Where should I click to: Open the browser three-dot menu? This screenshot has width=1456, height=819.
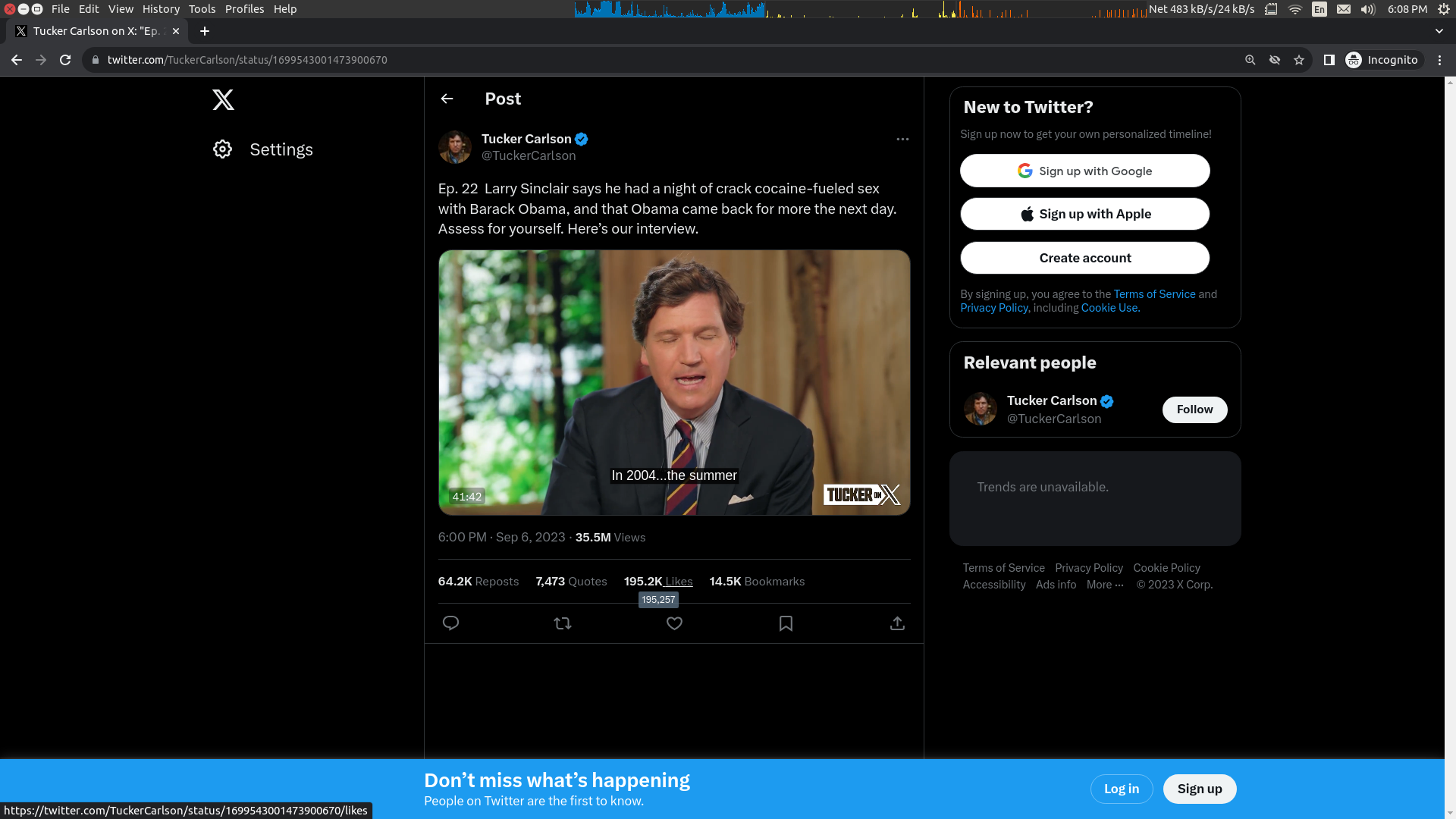coord(1440,60)
